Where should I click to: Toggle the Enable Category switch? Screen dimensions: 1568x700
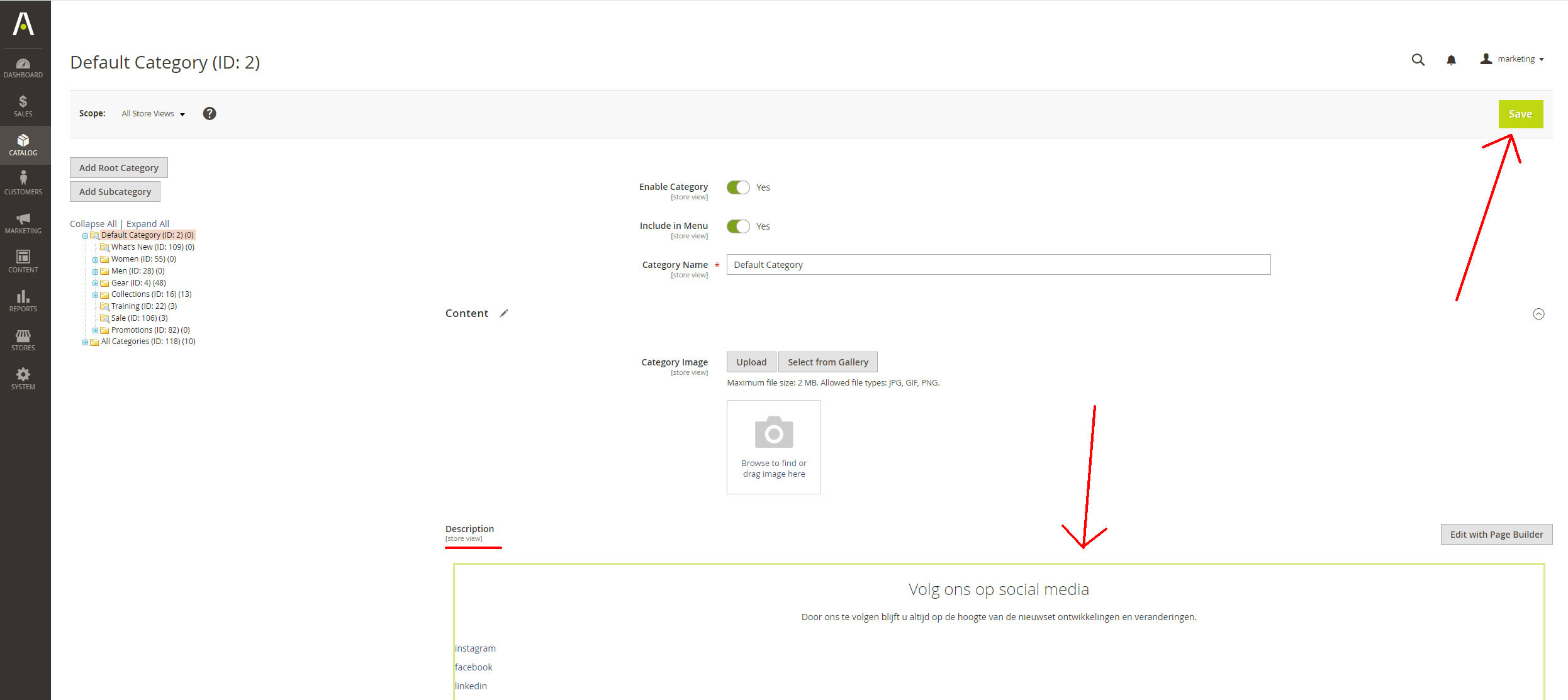(x=738, y=187)
